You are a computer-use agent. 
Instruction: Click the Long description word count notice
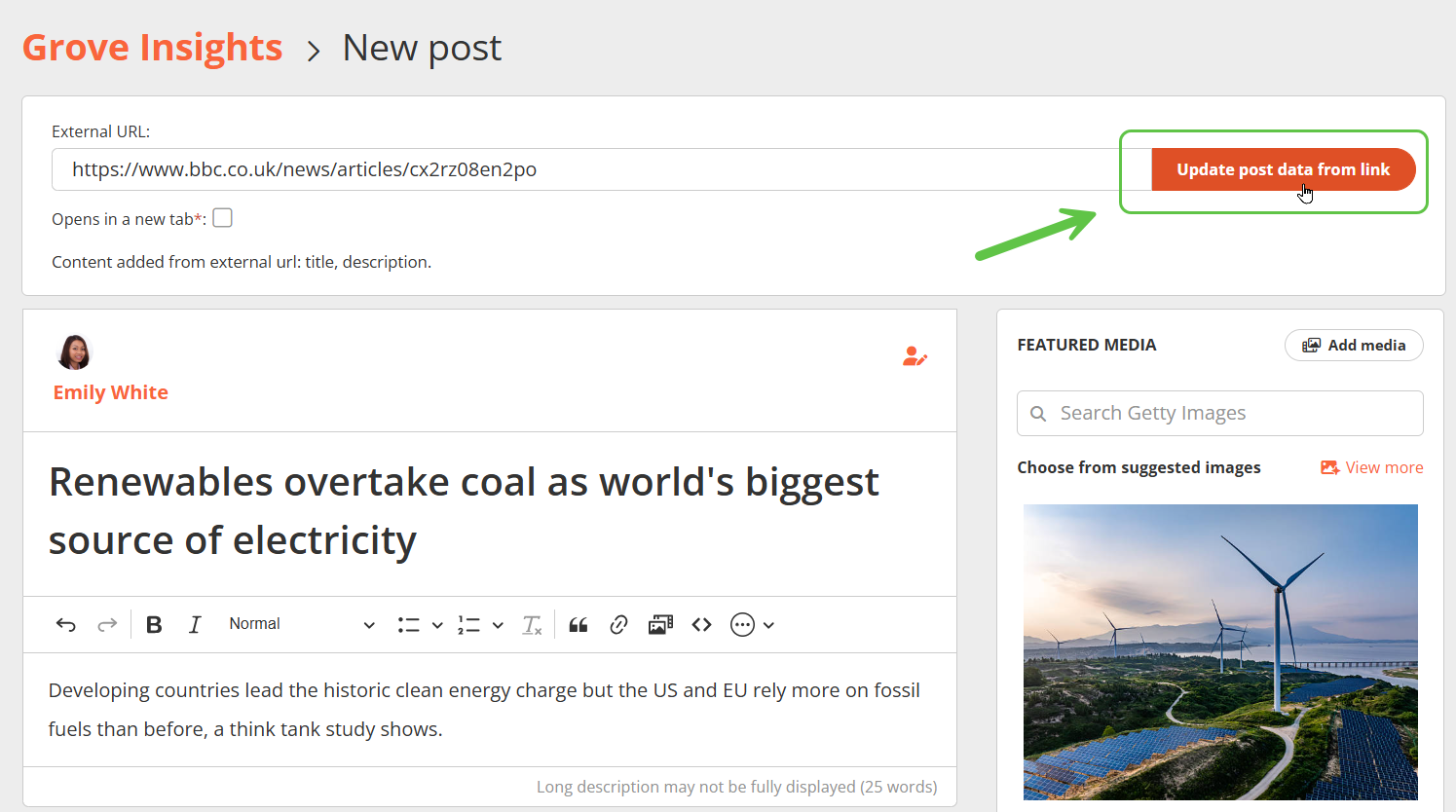tap(736, 787)
